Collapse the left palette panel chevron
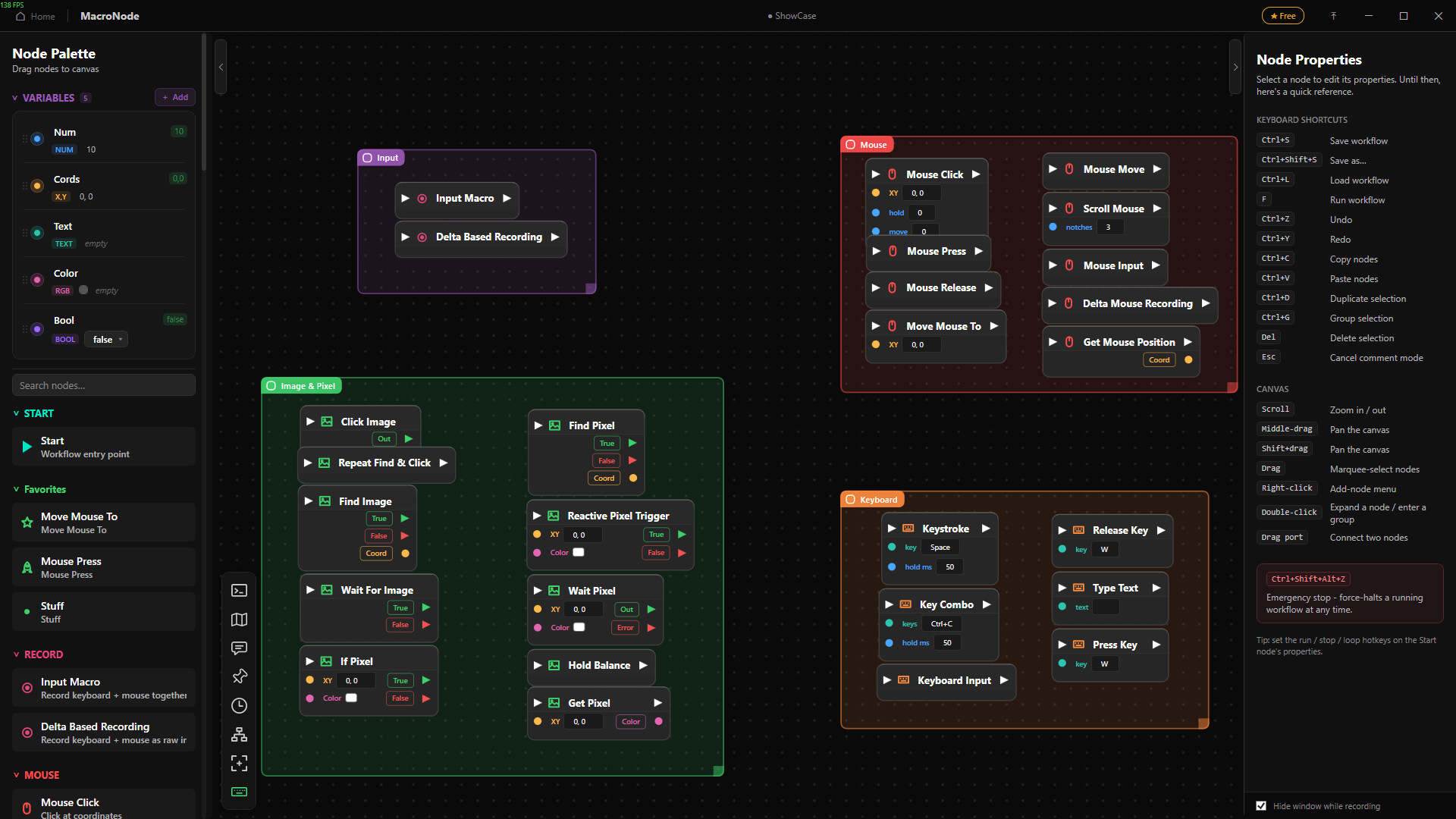 pos(221,67)
